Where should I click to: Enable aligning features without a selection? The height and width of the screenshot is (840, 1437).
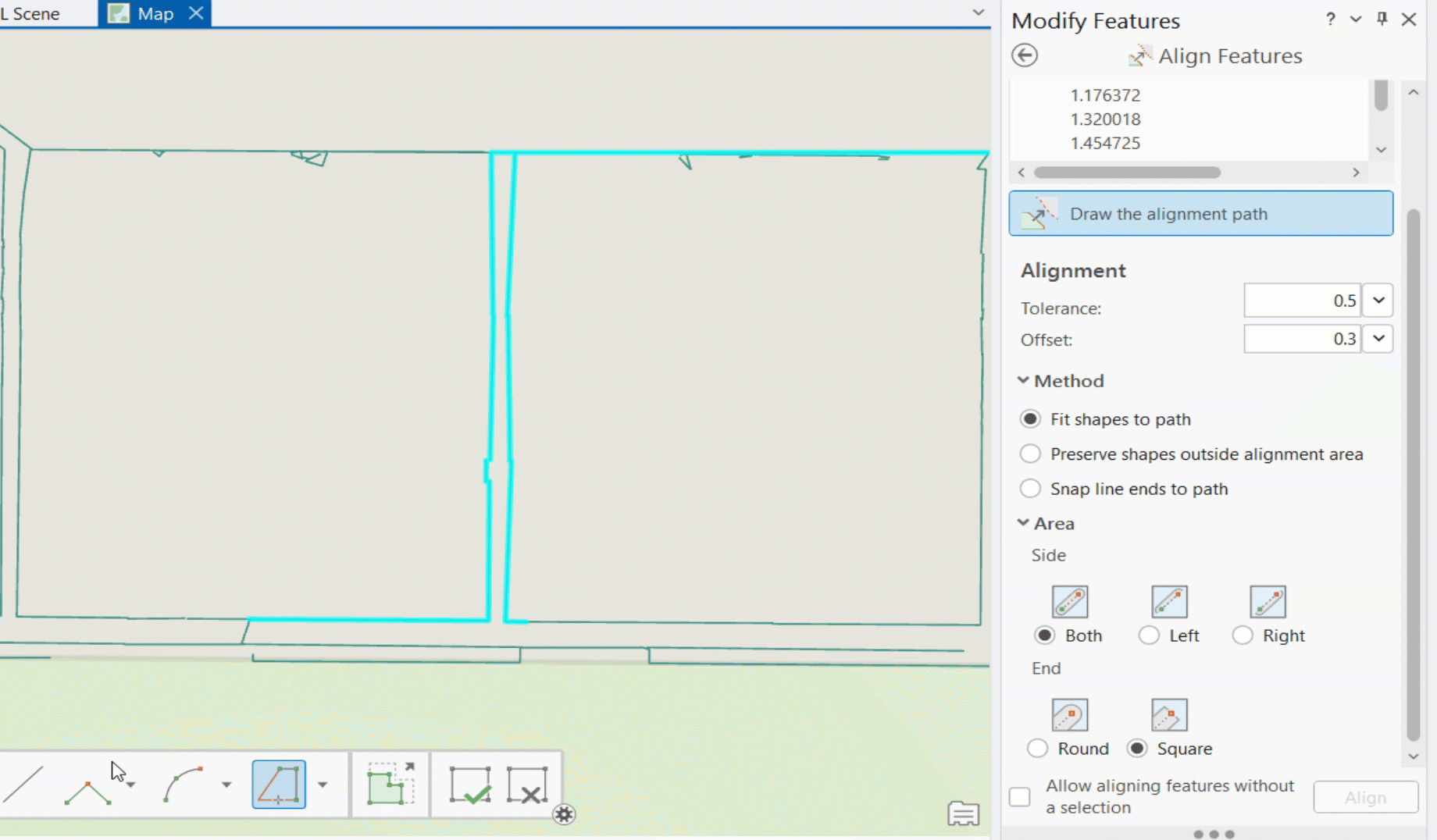click(x=1020, y=796)
